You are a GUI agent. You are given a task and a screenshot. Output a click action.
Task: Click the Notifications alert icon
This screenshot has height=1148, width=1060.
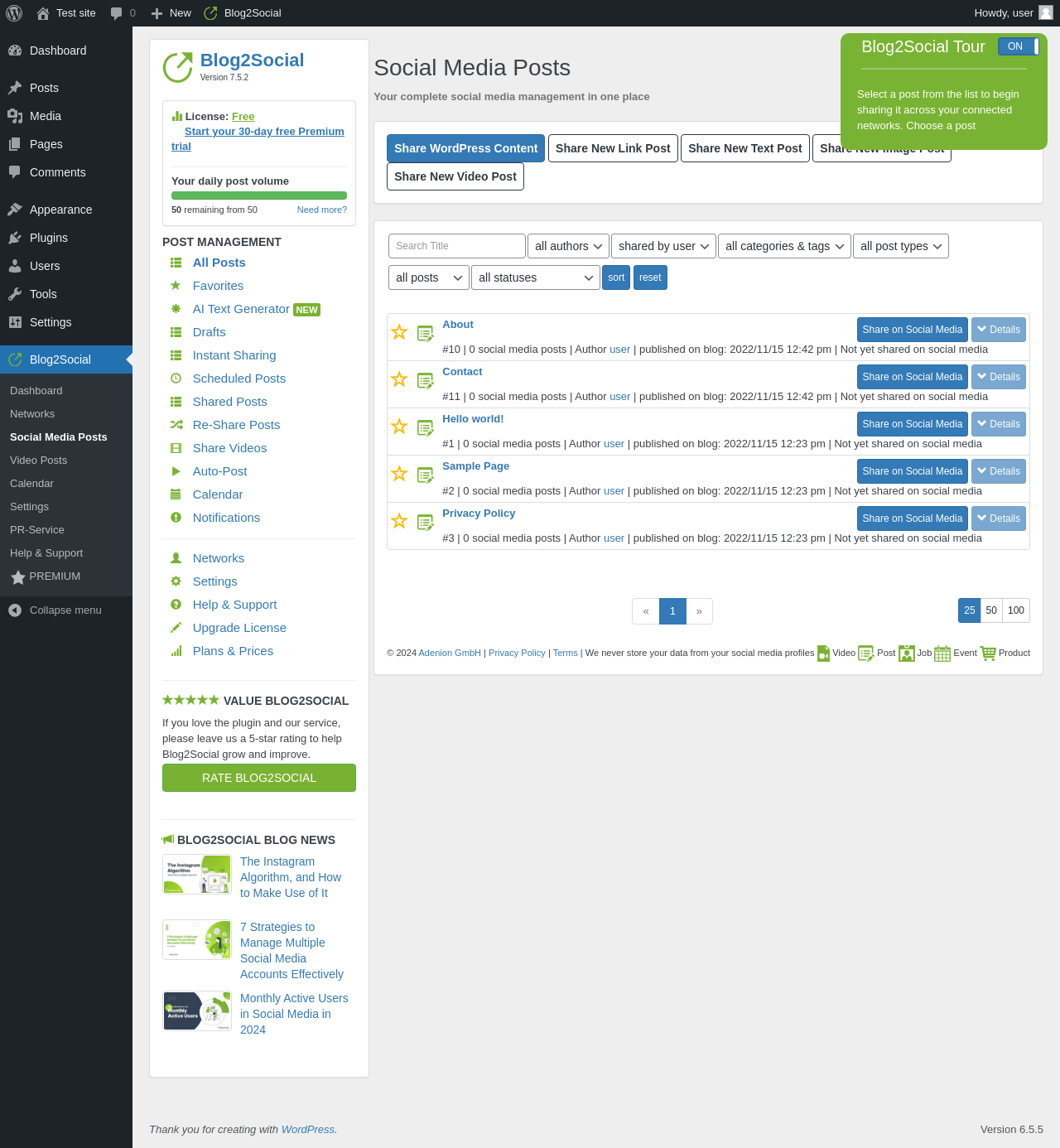tap(176, 518)
